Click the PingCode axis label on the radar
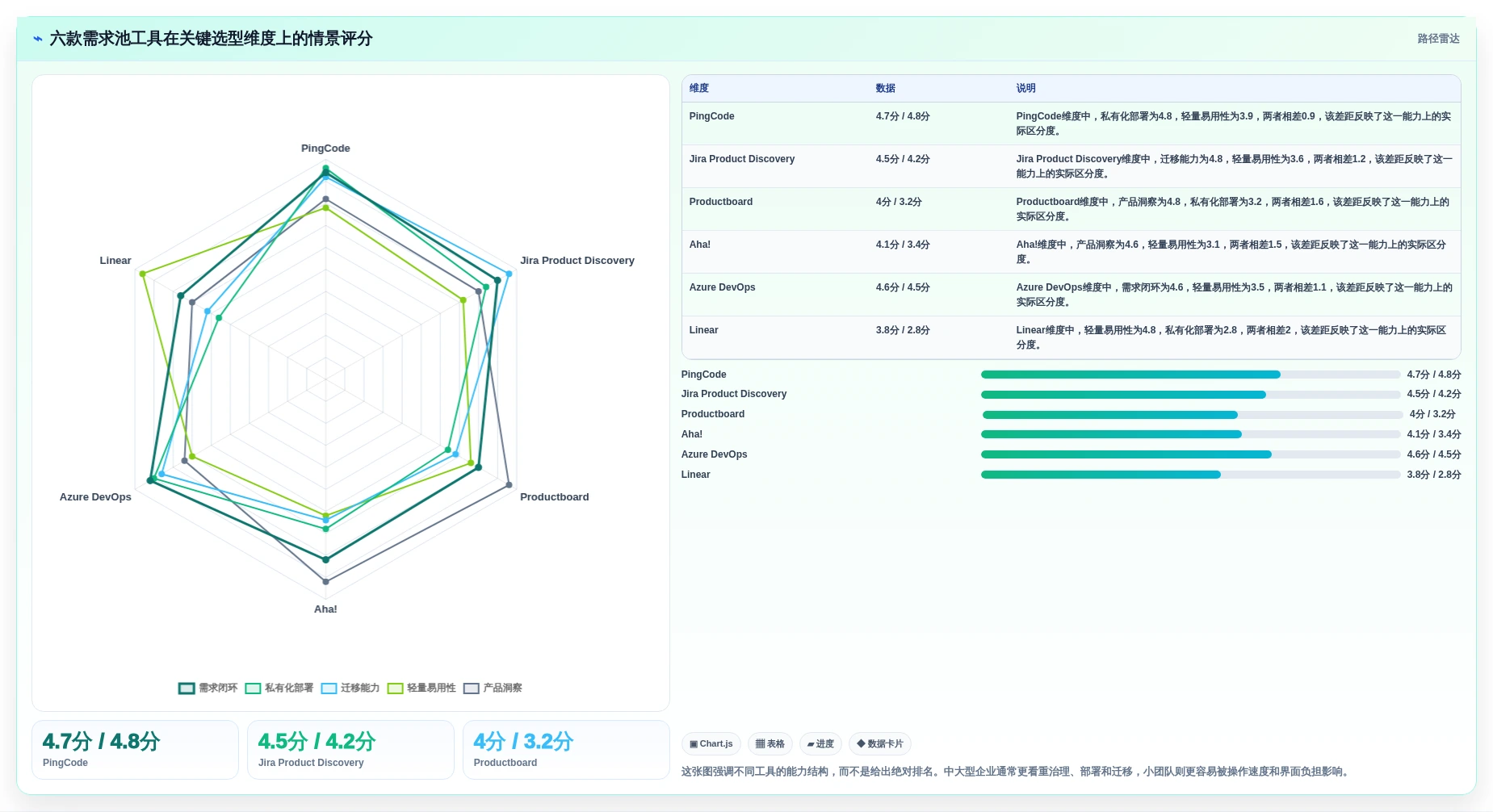Image resolution: width=1493 pixels, height=812 pixels. (x=325, y=149)
